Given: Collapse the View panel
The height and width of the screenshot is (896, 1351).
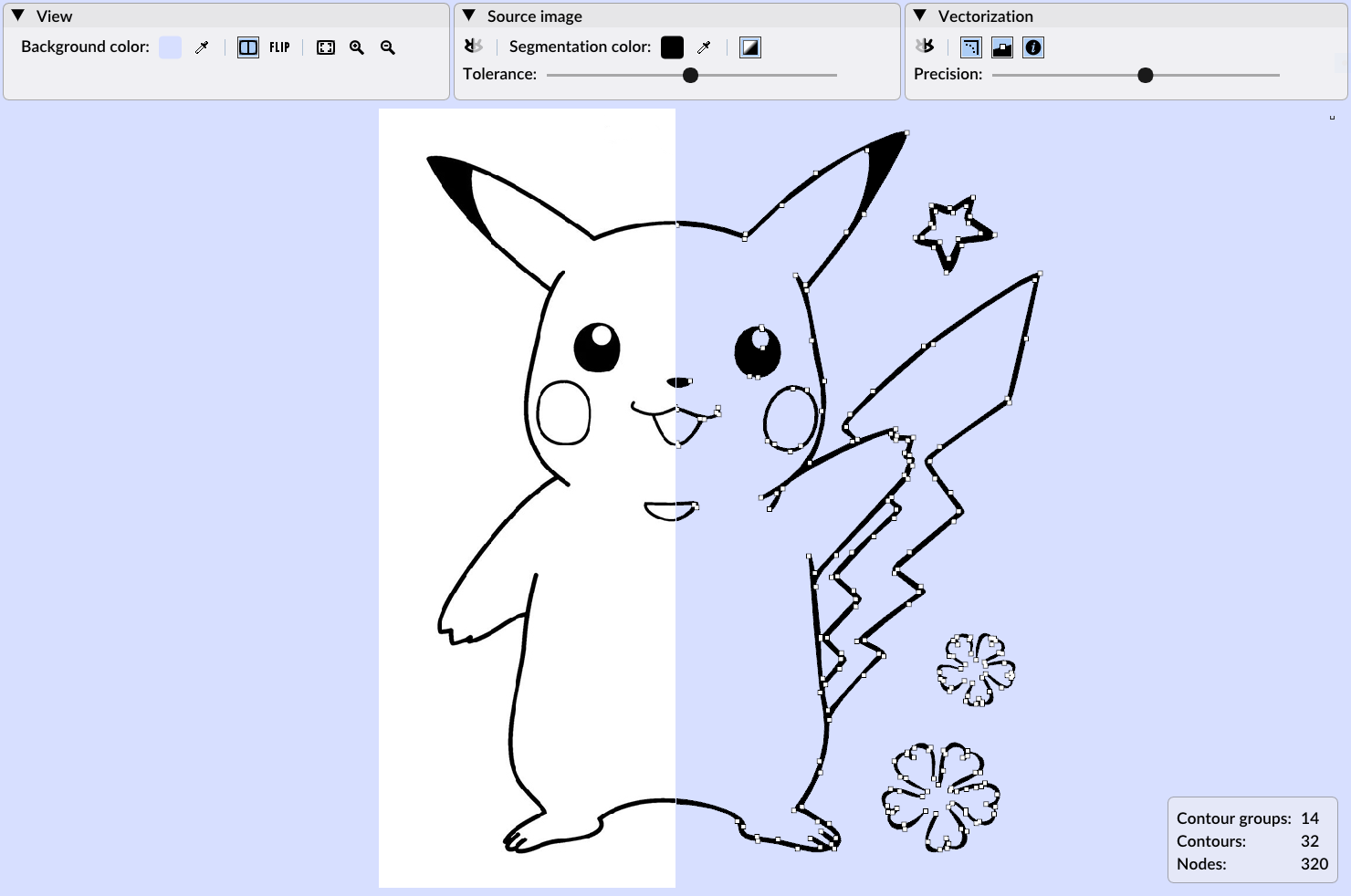Looking at the screenshot, I should pyautogui.click(x=16, y=16).
